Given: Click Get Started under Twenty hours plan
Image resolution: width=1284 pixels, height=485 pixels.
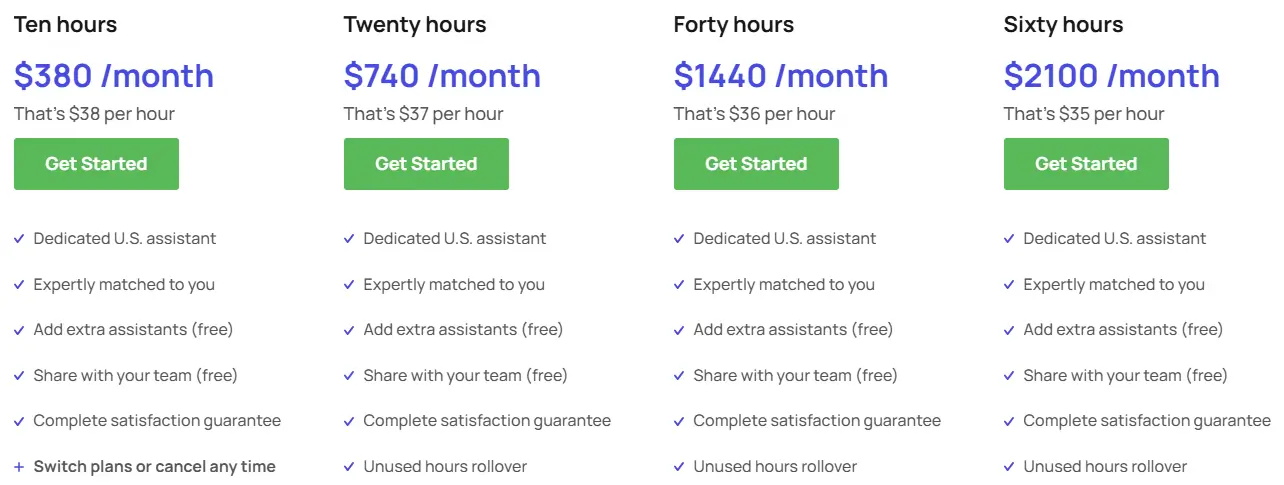Looking at the screenshot, I should tap(426, 164).
